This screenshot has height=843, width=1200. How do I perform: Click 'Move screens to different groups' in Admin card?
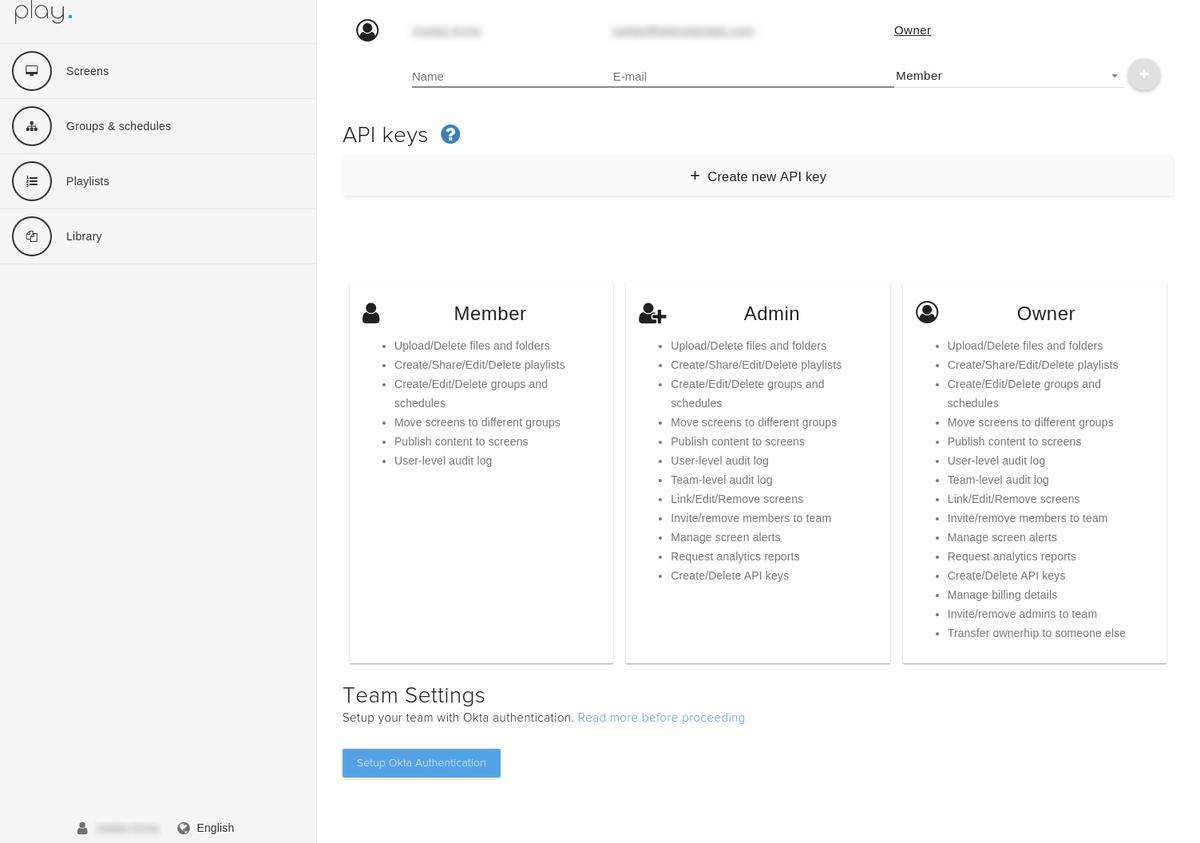(754, 423)
